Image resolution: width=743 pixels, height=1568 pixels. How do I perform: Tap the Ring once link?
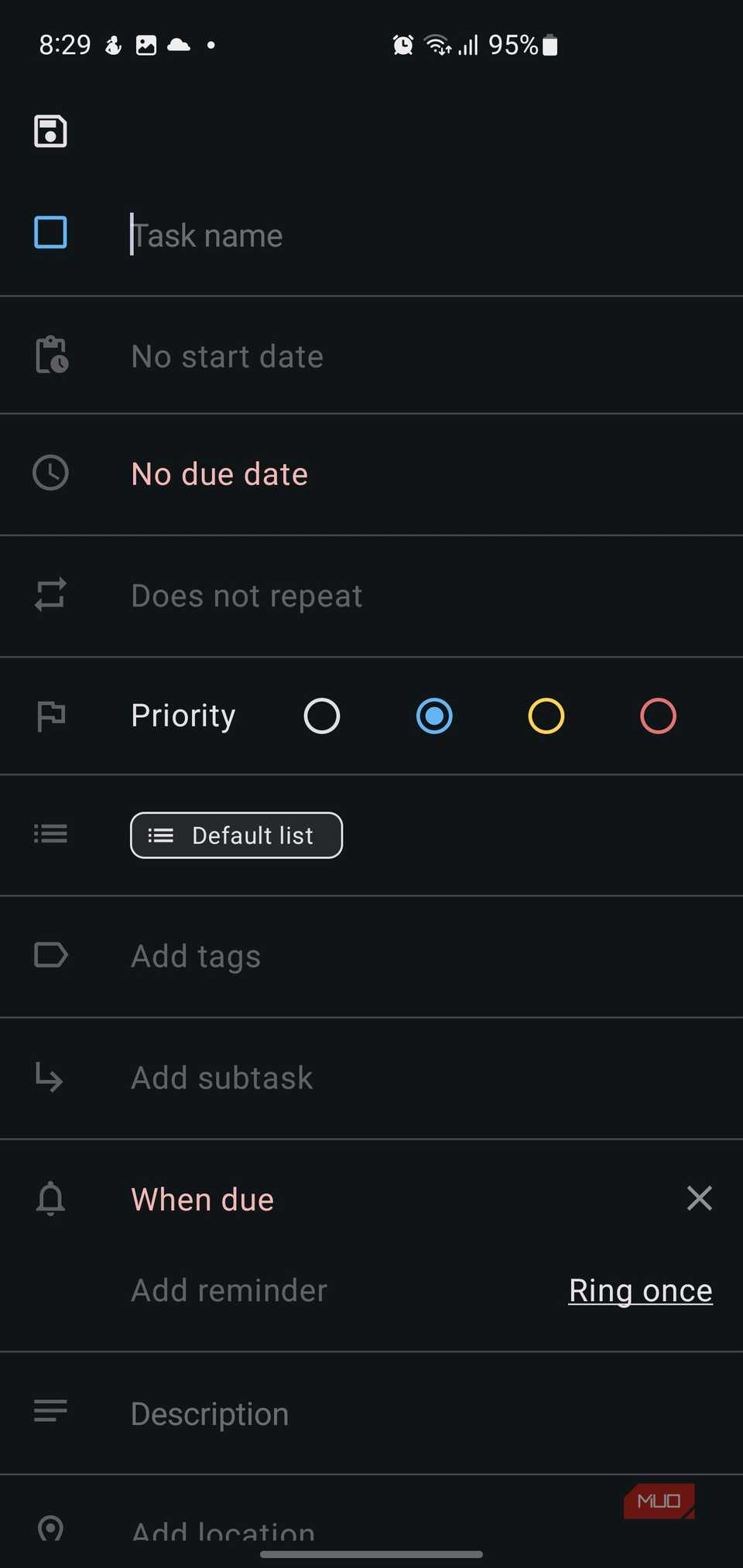click(x=640, y=1290)
